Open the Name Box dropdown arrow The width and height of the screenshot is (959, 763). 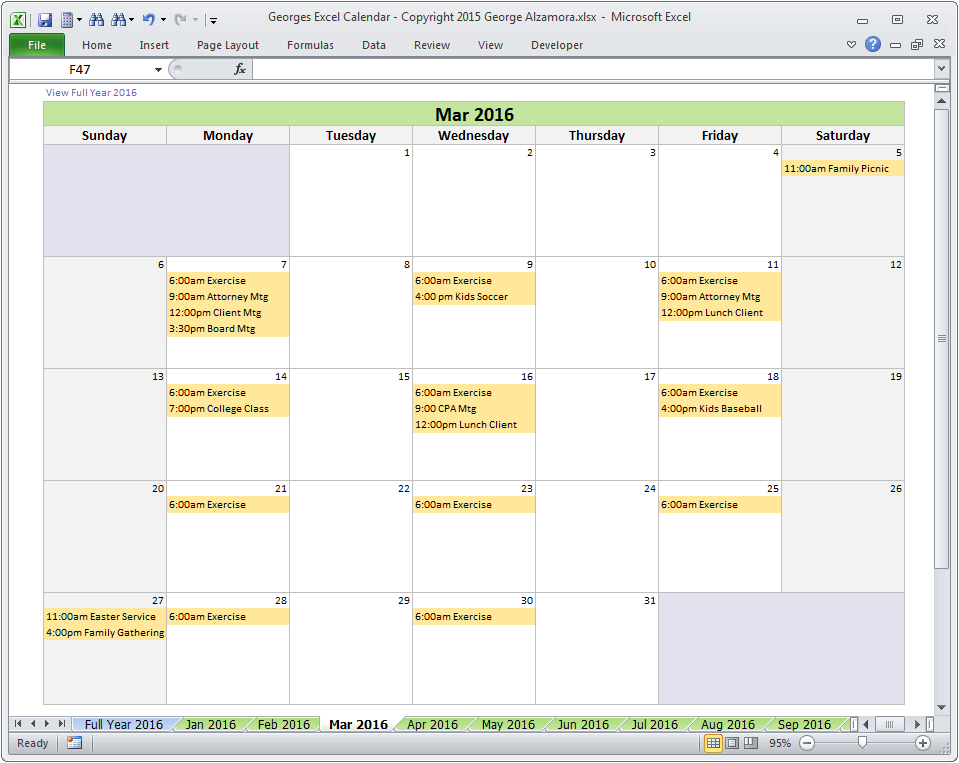(x=158, y=70)
